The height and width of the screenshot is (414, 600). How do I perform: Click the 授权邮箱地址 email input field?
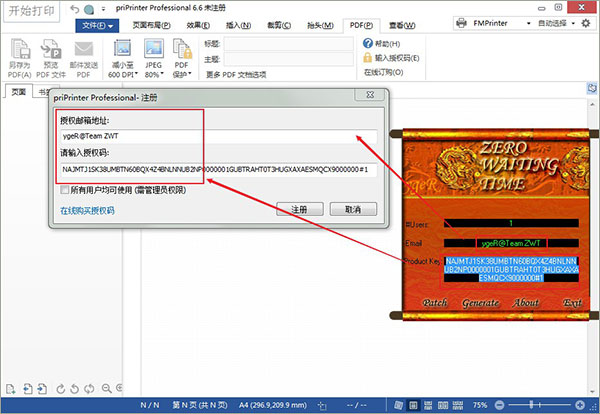click(x=219, y=136)
